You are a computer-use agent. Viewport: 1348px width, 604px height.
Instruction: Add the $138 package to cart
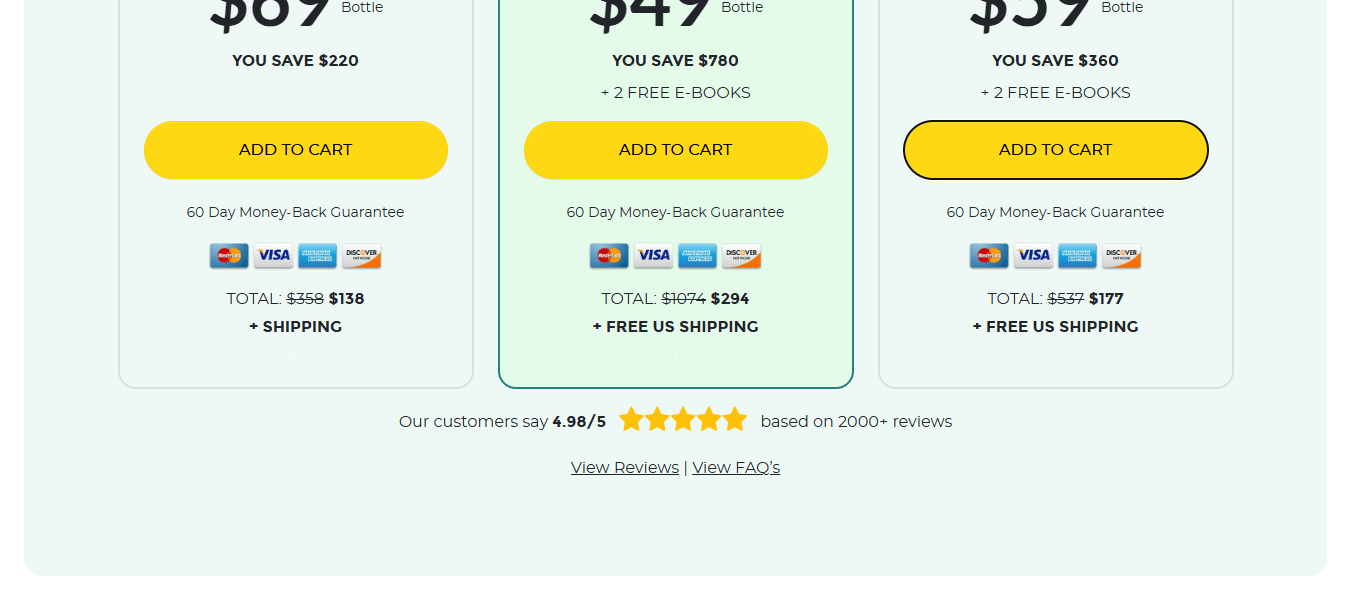pyautogui.click(x=296, y=150)
